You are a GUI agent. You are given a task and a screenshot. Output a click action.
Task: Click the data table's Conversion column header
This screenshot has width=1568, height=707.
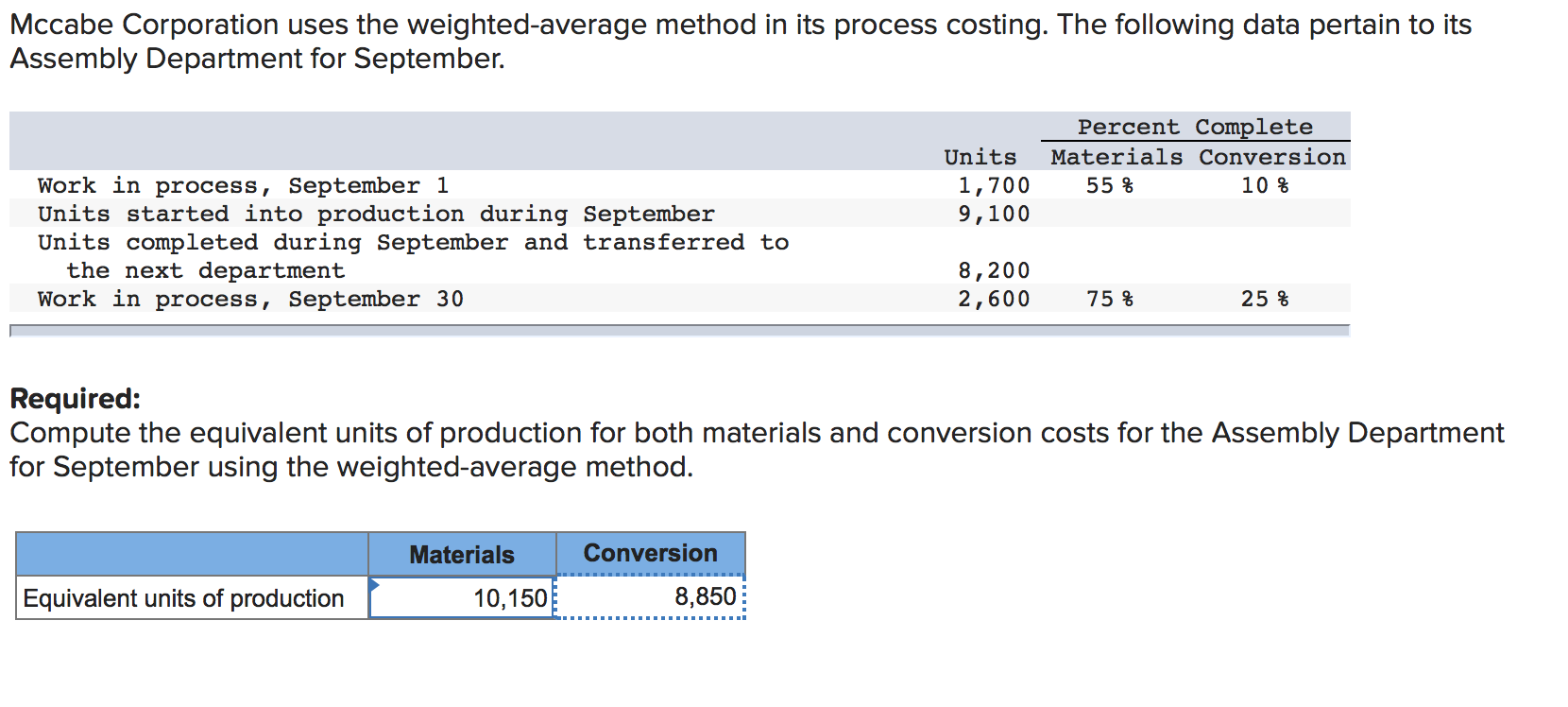1272,157
